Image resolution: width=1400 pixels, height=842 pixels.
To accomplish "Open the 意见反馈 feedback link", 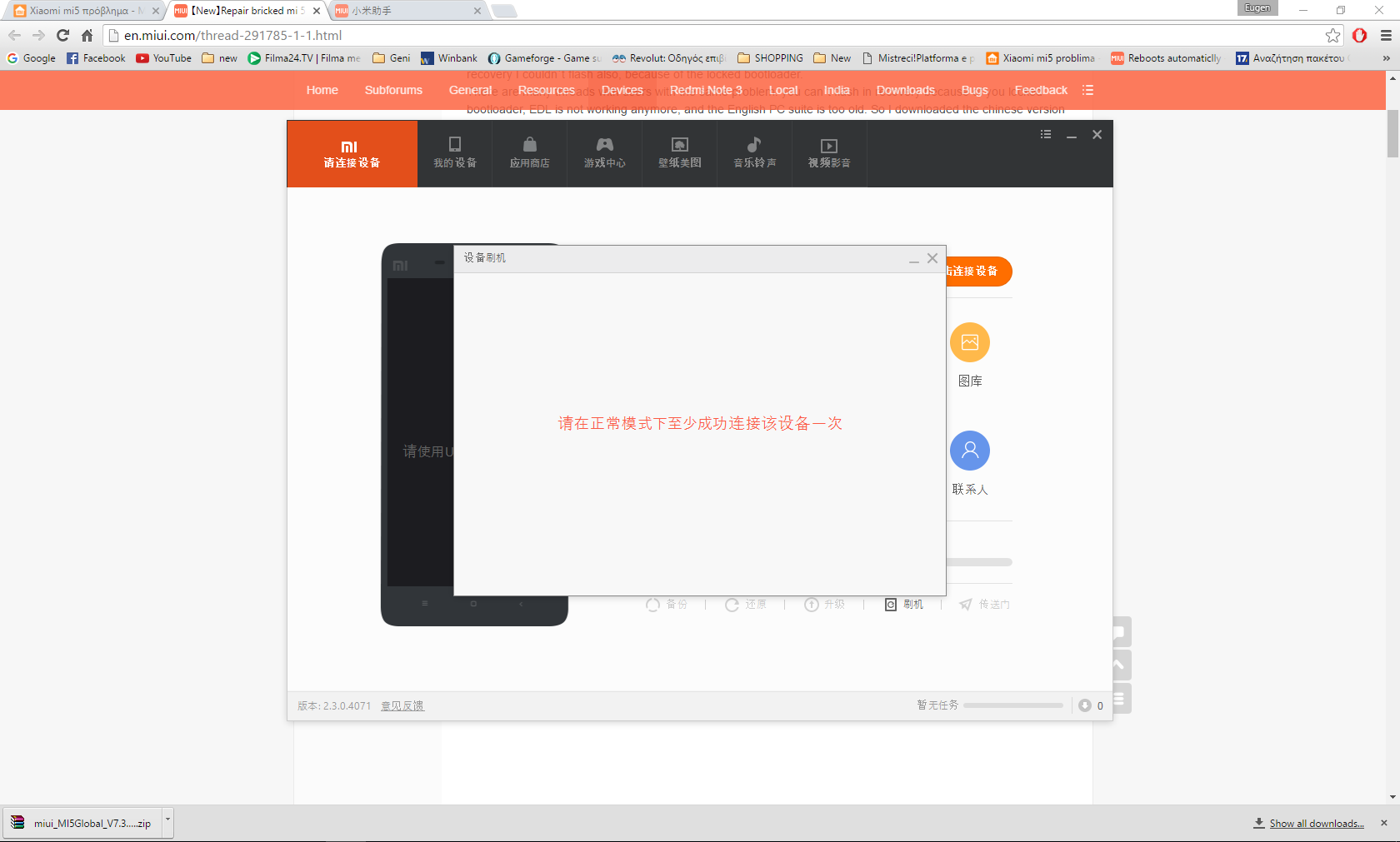I will 402,706.
